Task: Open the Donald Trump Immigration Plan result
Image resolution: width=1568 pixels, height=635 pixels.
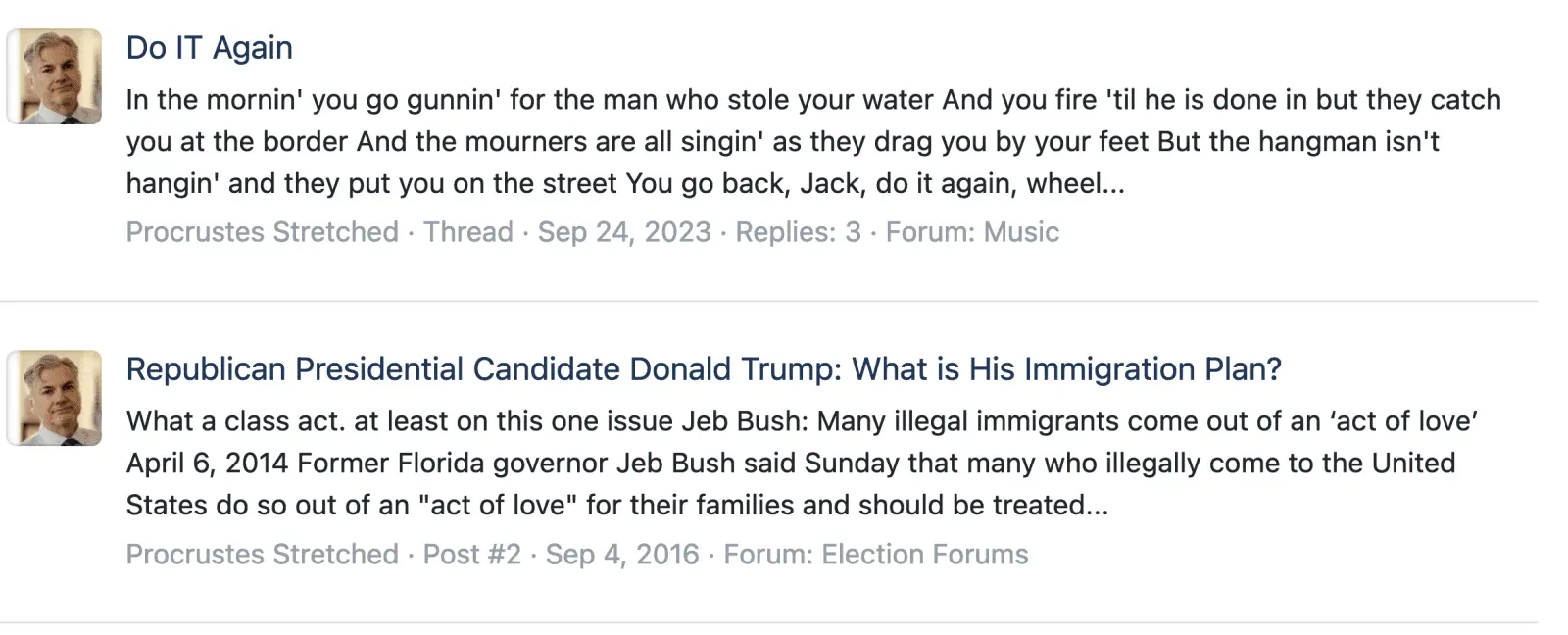Action: [703, 368]
